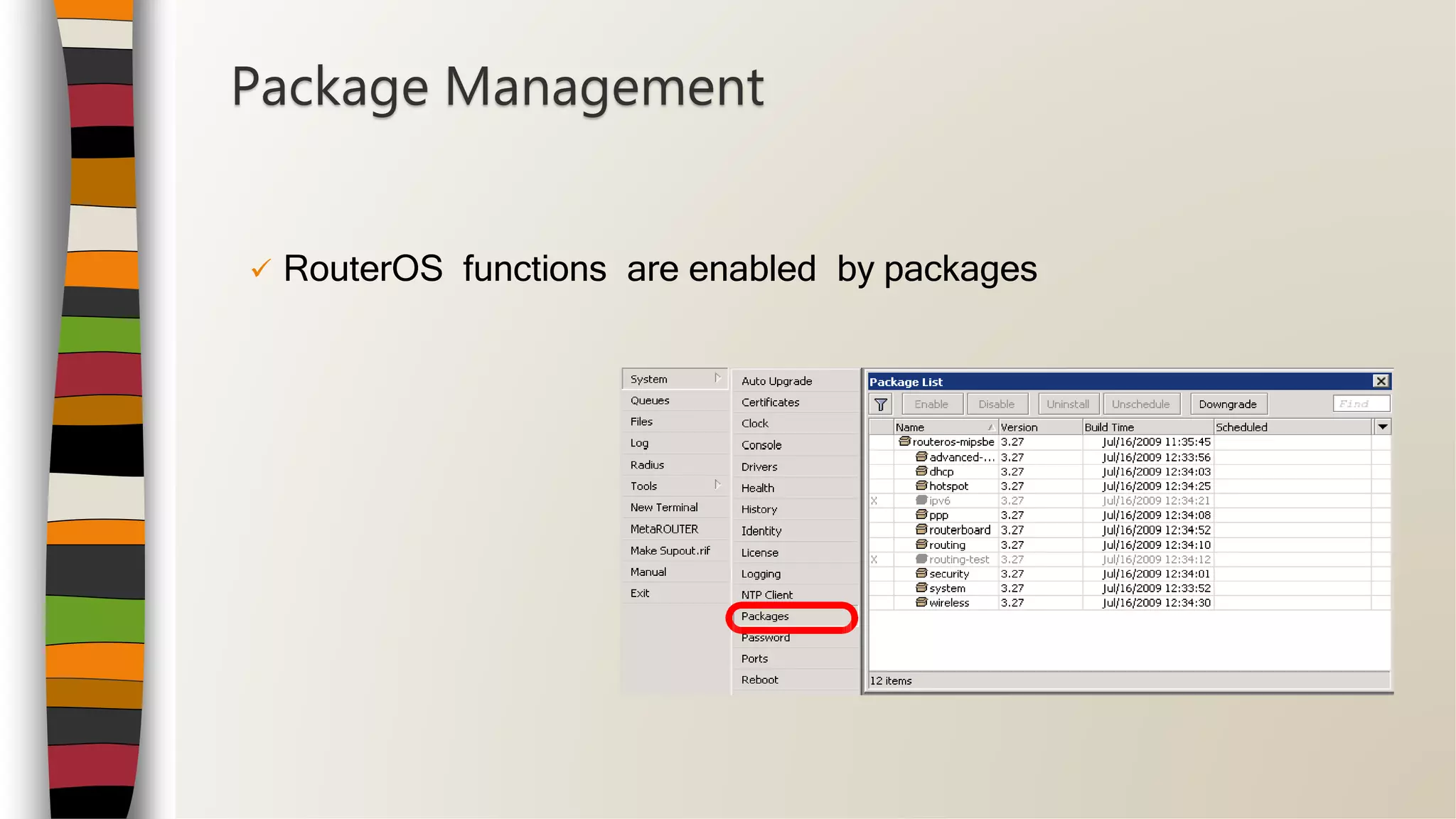Click the routerboard package icon
Image resolution: width=1456 pixels, height=819 pixels.
pyautogui.click(x=921, y=530)
